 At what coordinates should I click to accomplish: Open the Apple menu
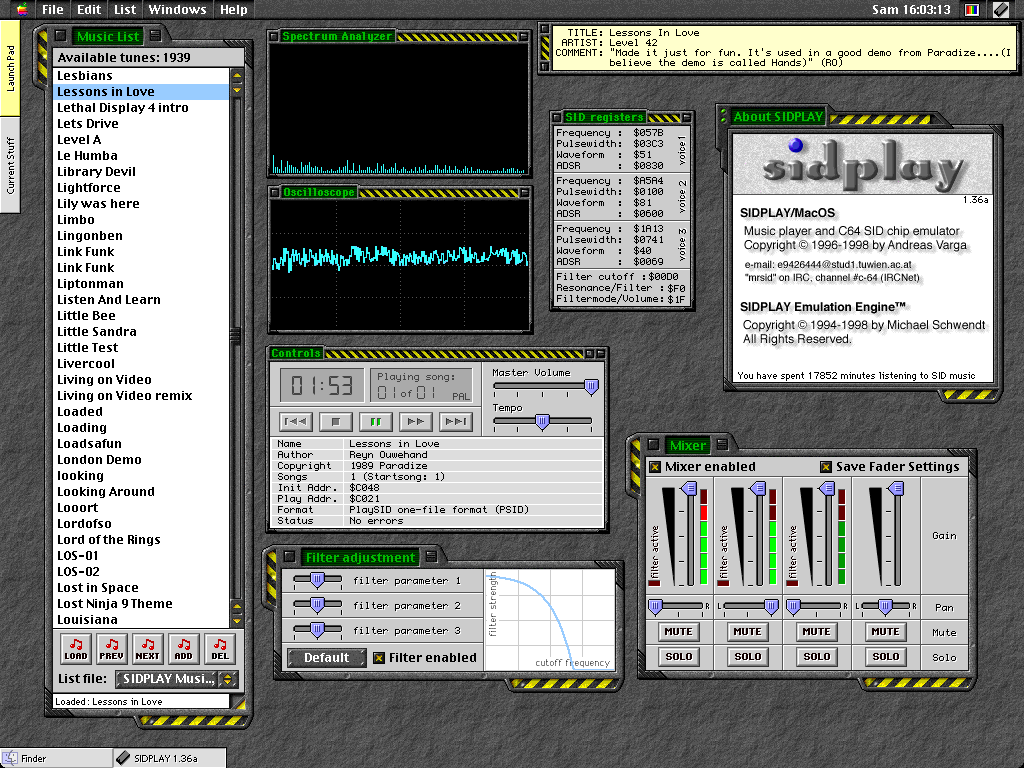click(22, 9)
